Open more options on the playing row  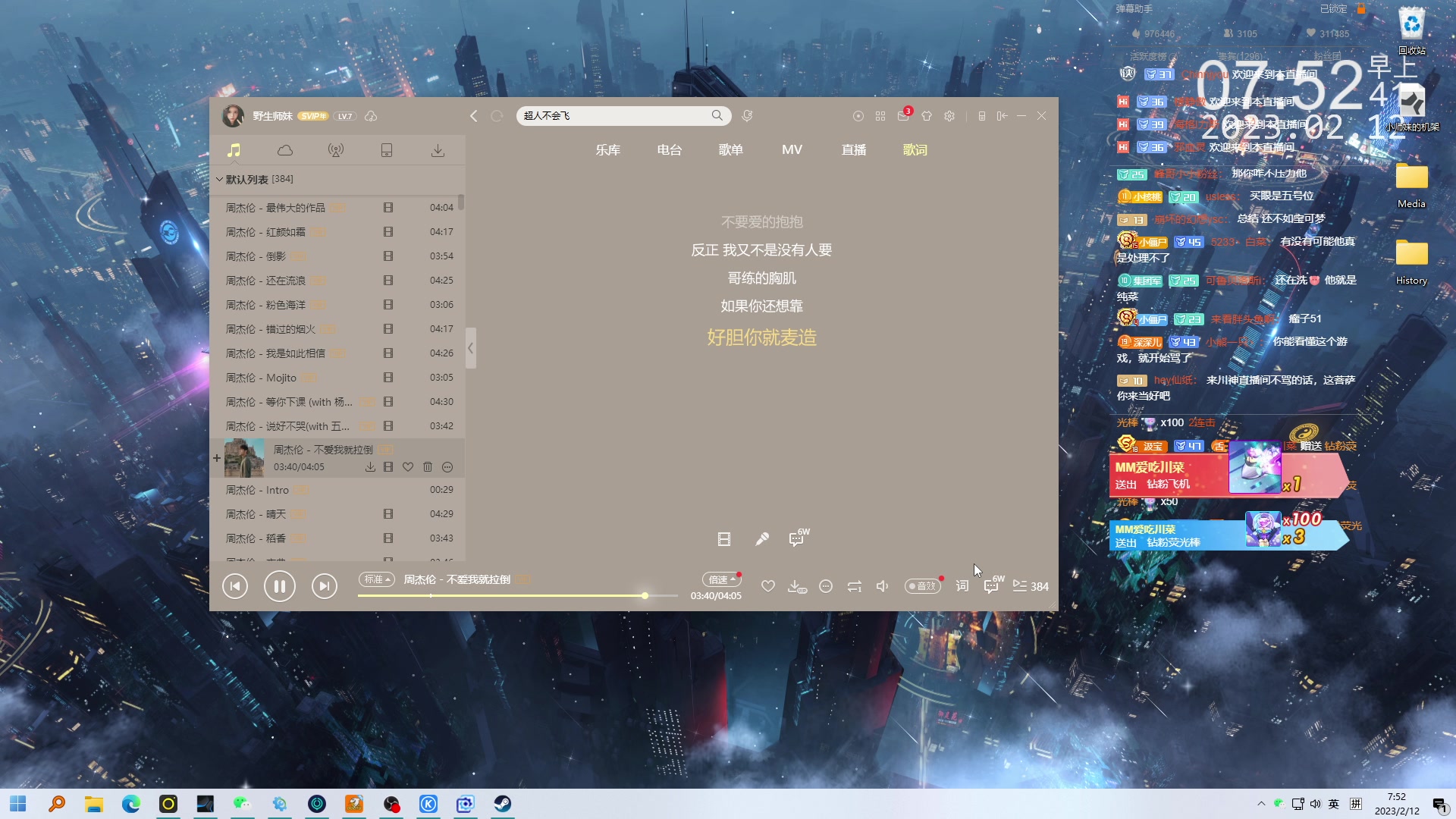pos(447,467)
